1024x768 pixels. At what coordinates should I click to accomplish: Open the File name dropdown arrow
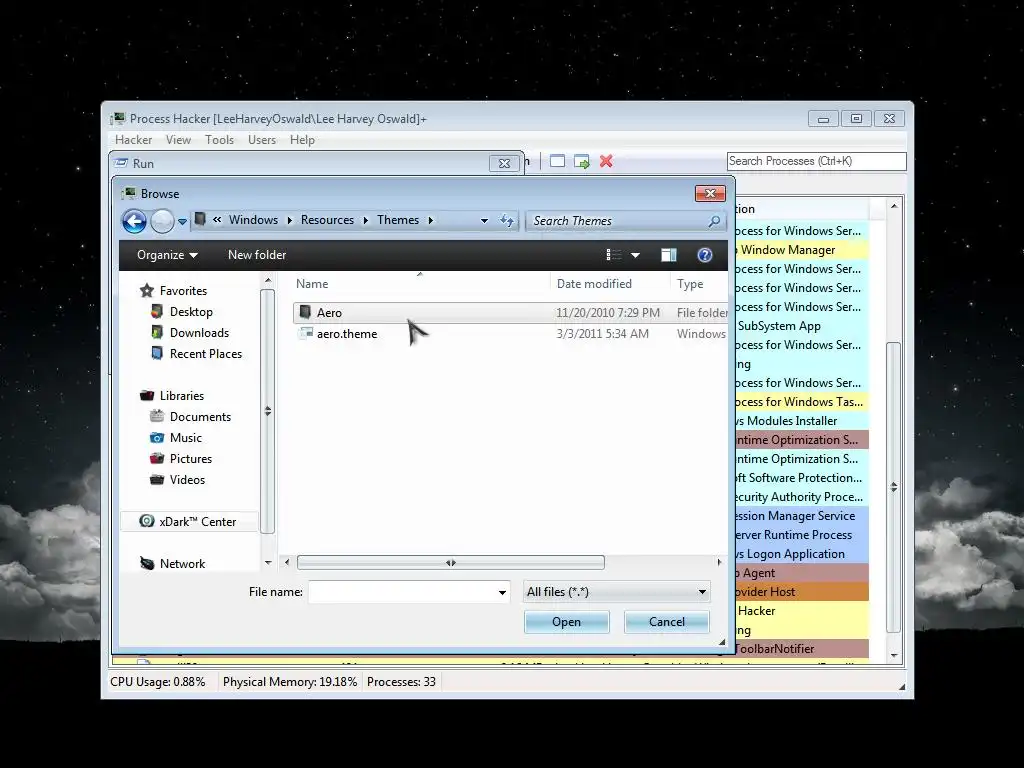click(502, 592)
